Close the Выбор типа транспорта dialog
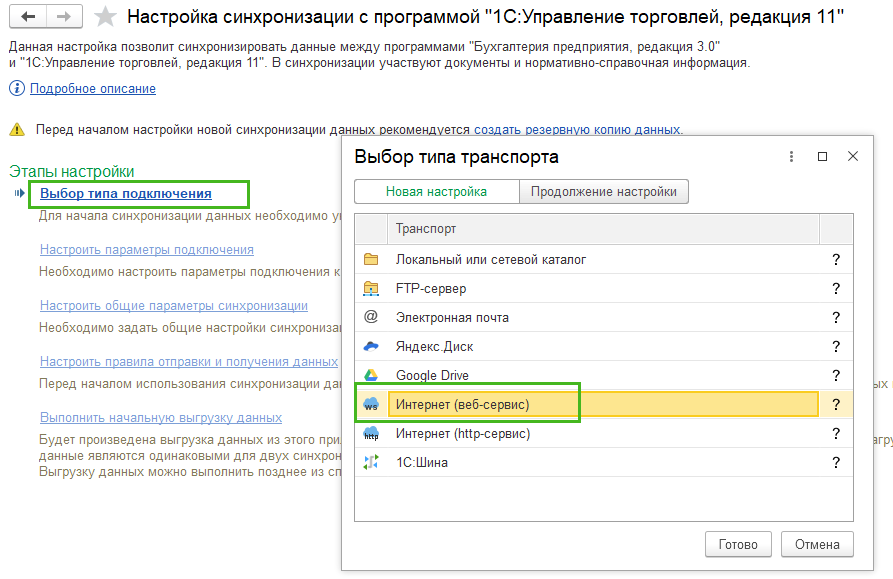The height and width of the screenshot is (579, 893). pos(853,156)
